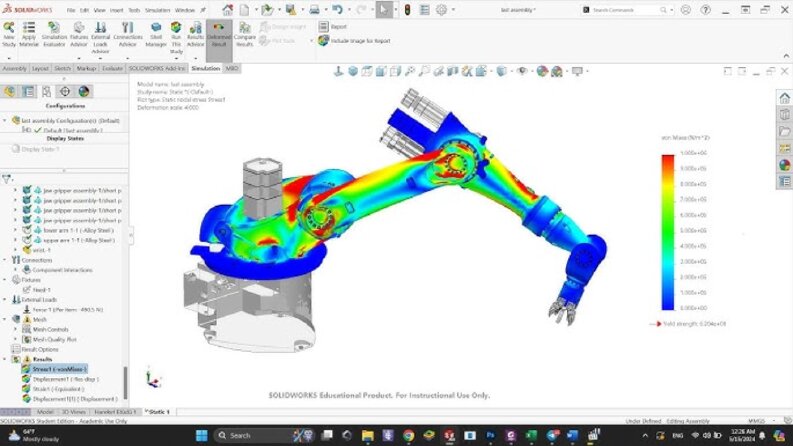
Task: Select Strain1 (-Equivalent-) result
Action: tap(53, 389)
